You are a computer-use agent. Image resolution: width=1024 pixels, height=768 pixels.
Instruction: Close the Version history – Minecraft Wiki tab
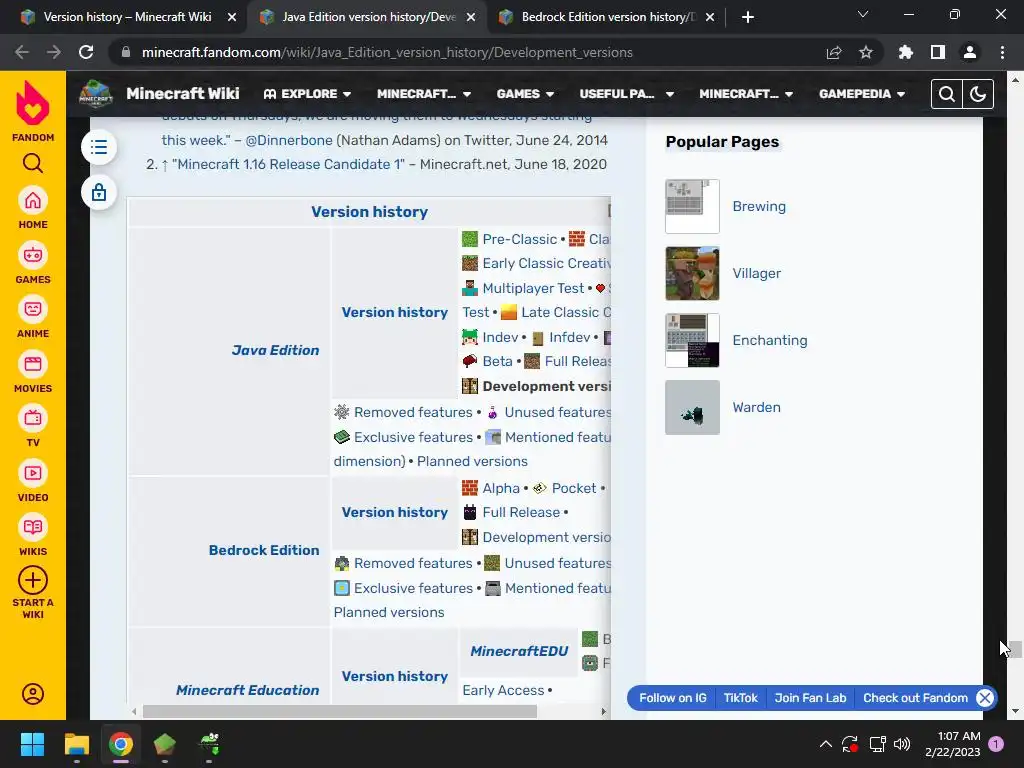(232, 17)
